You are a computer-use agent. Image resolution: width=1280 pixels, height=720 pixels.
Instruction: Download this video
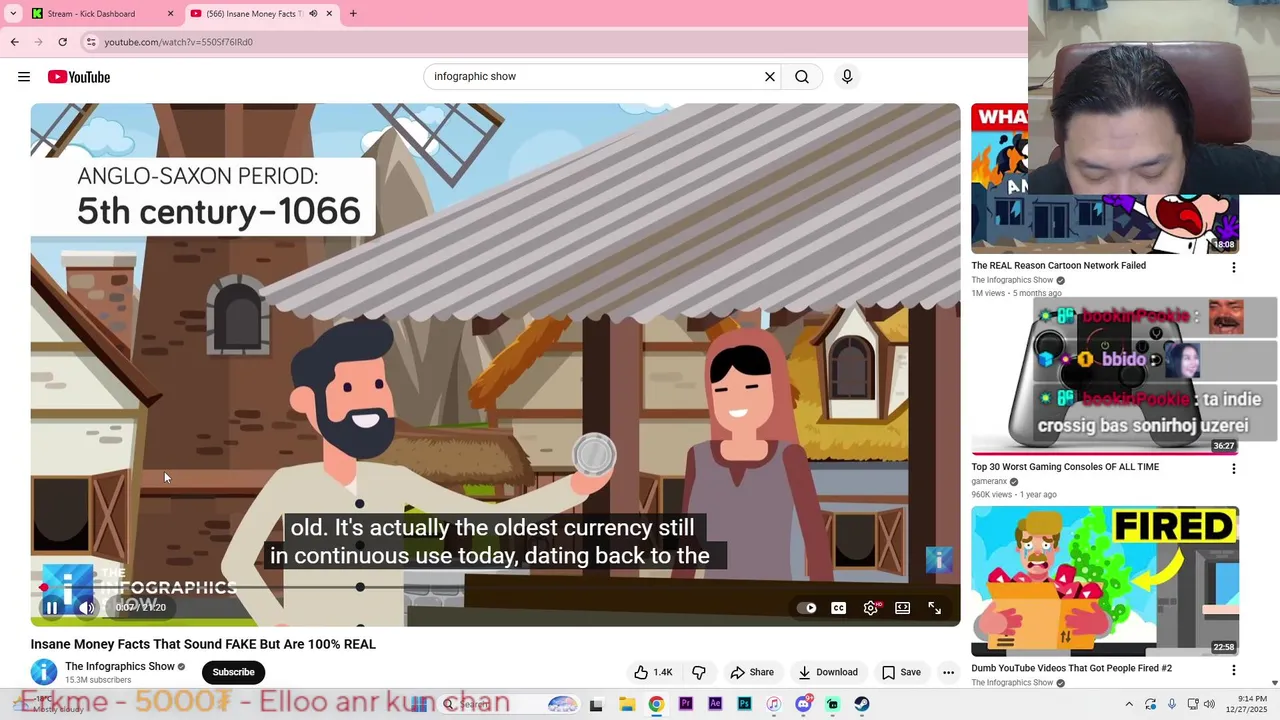828,672
